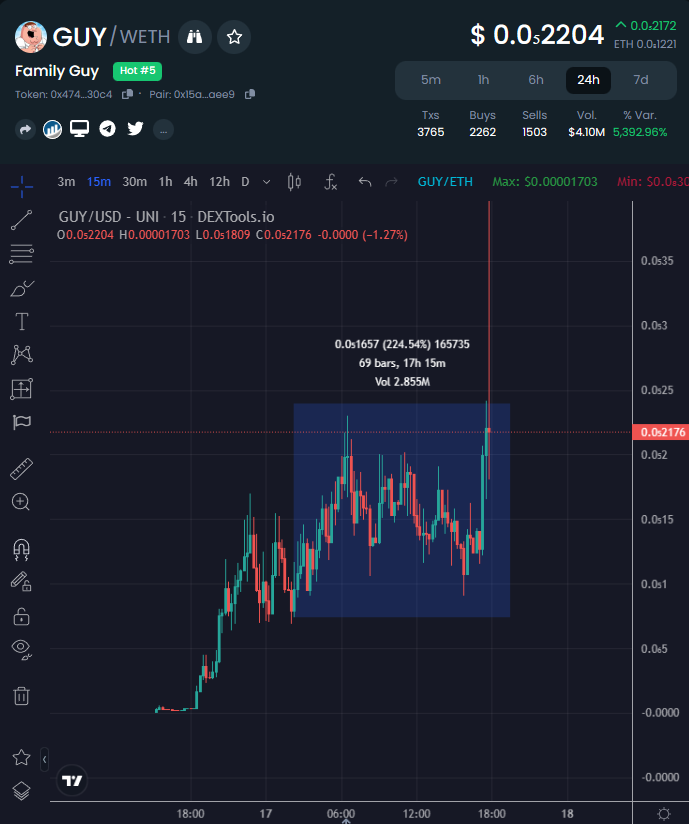
Task: Select the 30m interval
Action: (135, 182)
